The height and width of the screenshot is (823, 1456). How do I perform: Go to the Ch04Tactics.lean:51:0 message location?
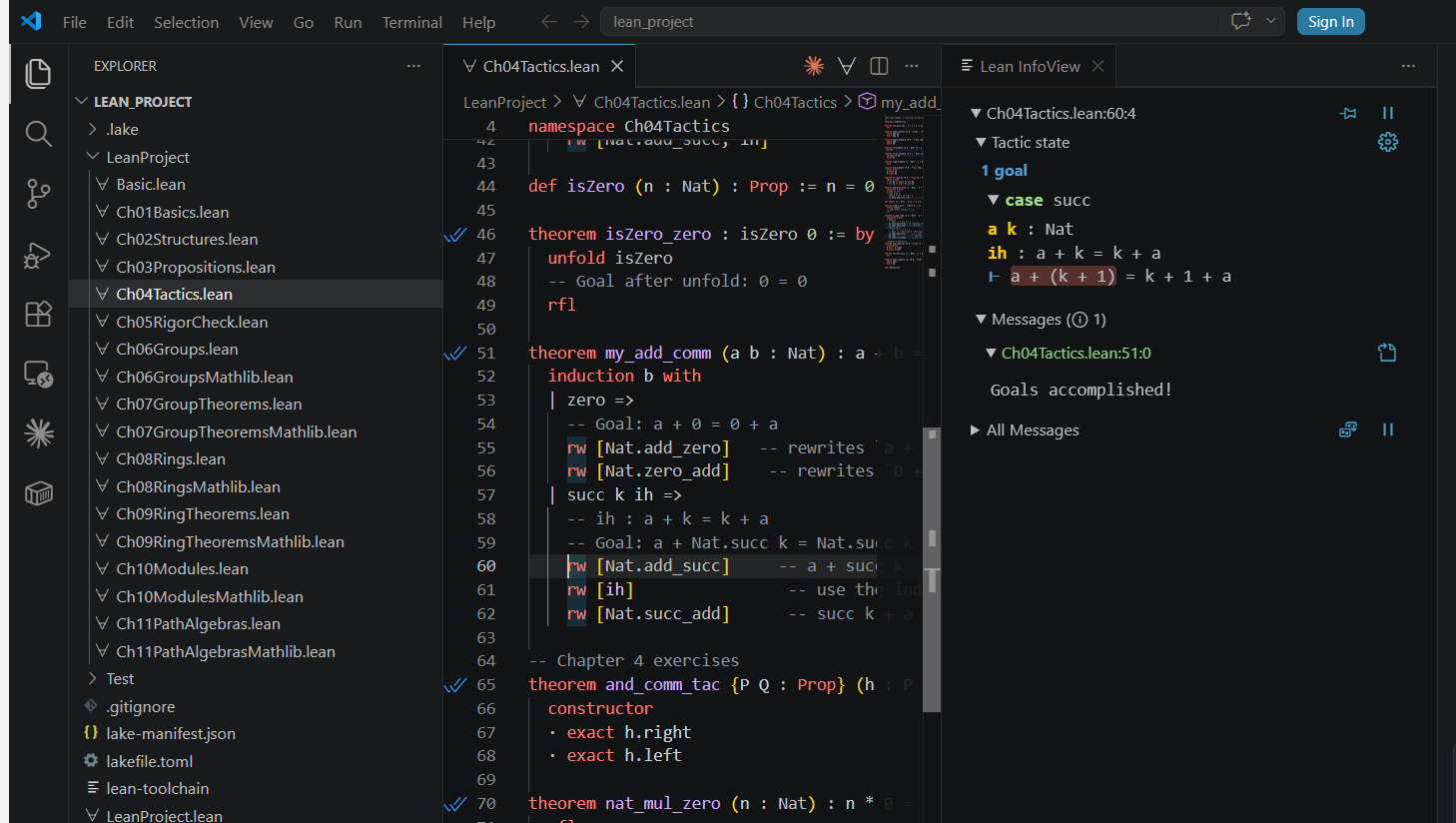(1386, 353)
